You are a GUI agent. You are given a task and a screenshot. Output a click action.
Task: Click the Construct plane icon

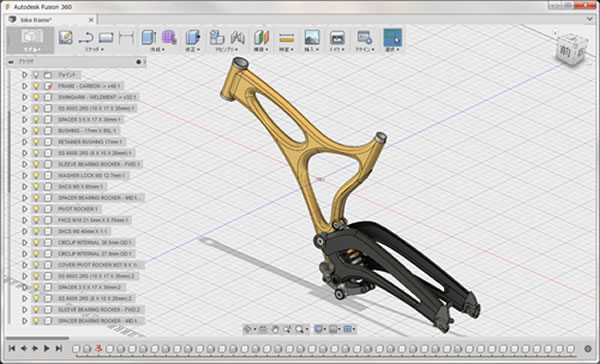[262, 38]
